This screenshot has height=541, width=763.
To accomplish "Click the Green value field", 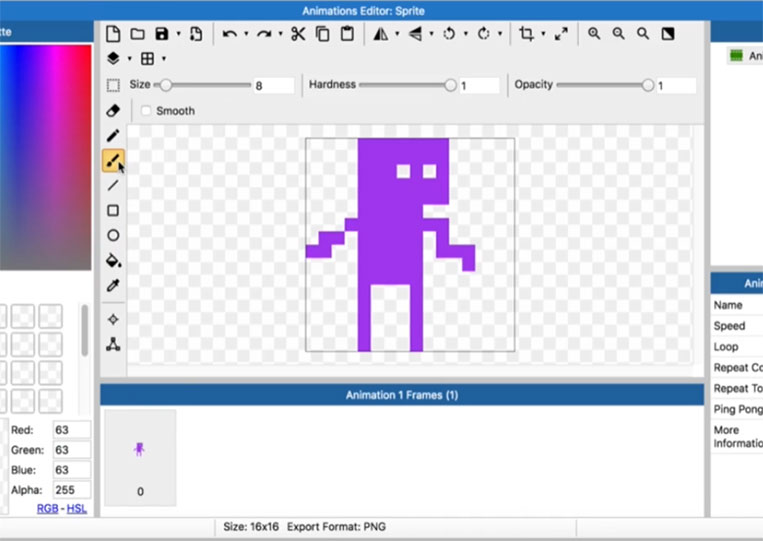I will [x=72, y=450].
